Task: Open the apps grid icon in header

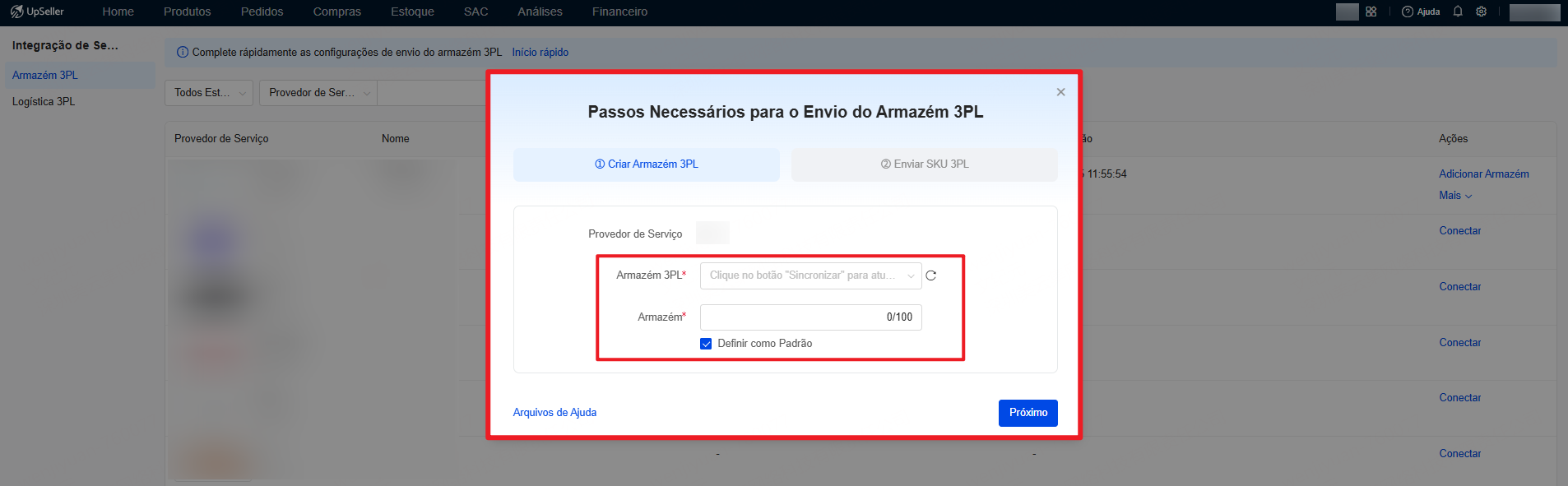Action: [1371, 12]
